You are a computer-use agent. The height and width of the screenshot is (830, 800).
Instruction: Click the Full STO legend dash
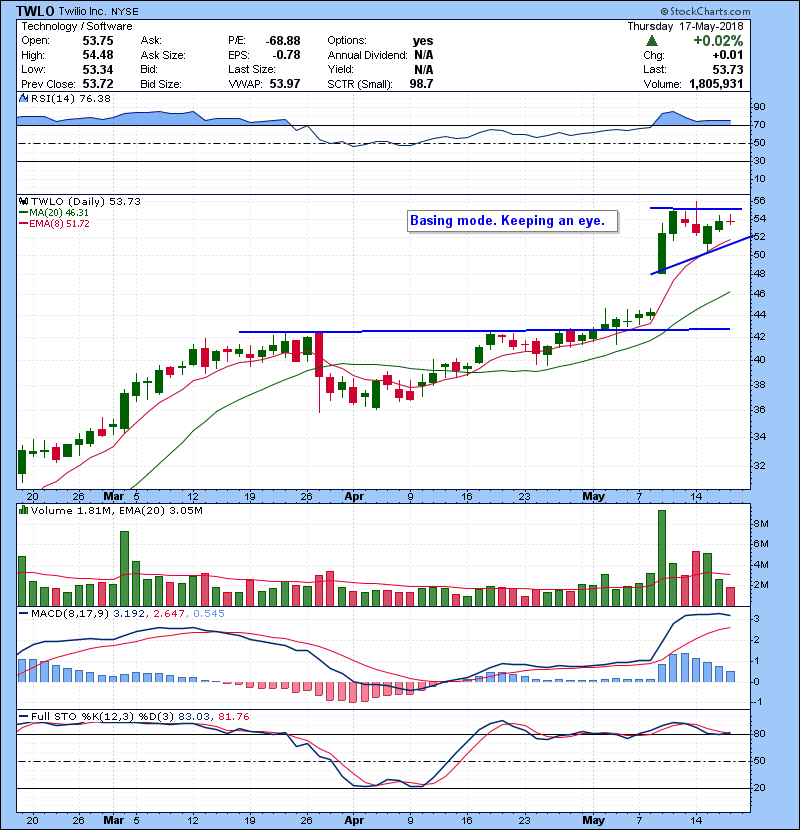23,716
